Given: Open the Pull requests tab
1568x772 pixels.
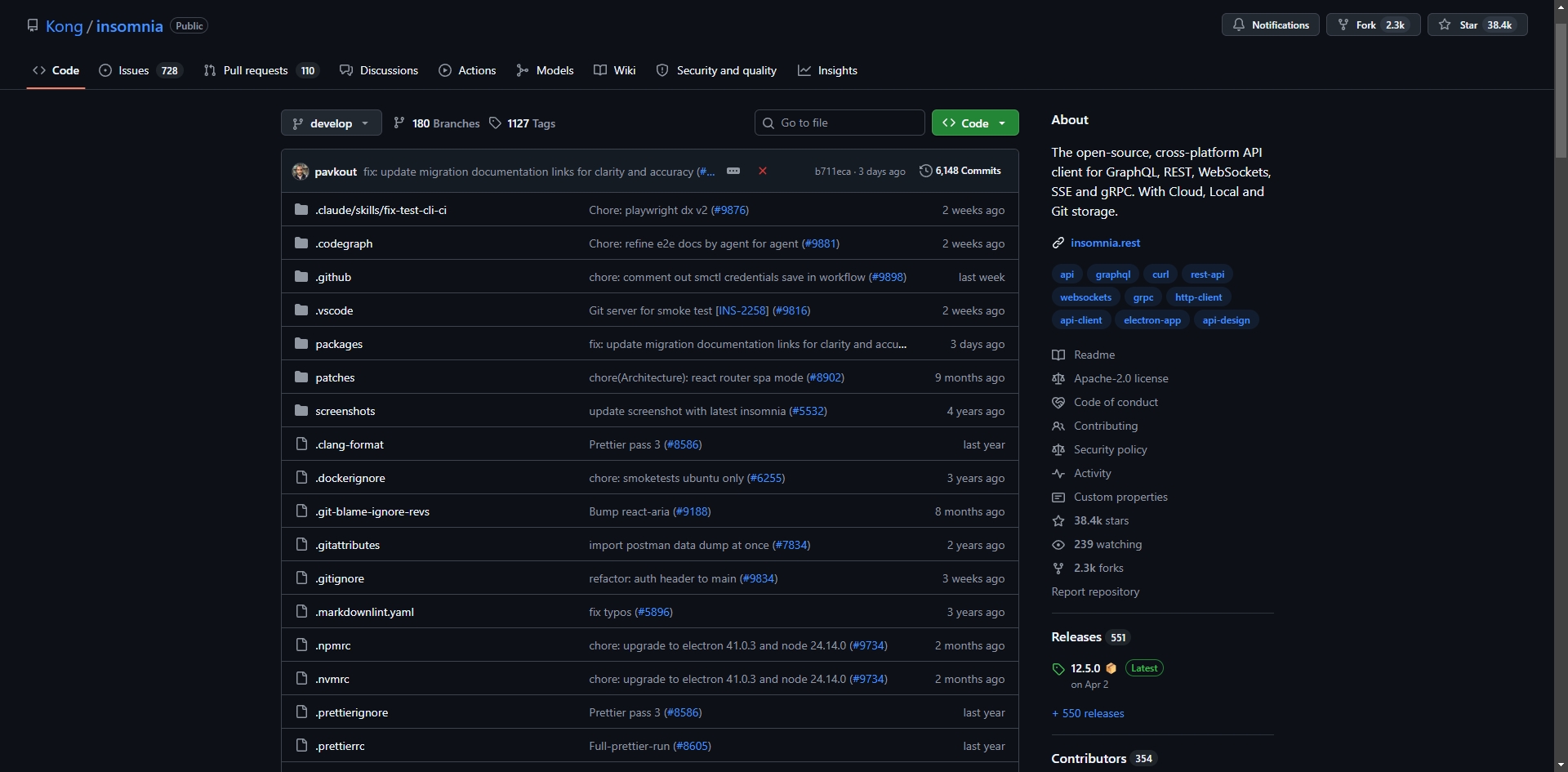Looking at the screenshot, I should click(261, 70).
